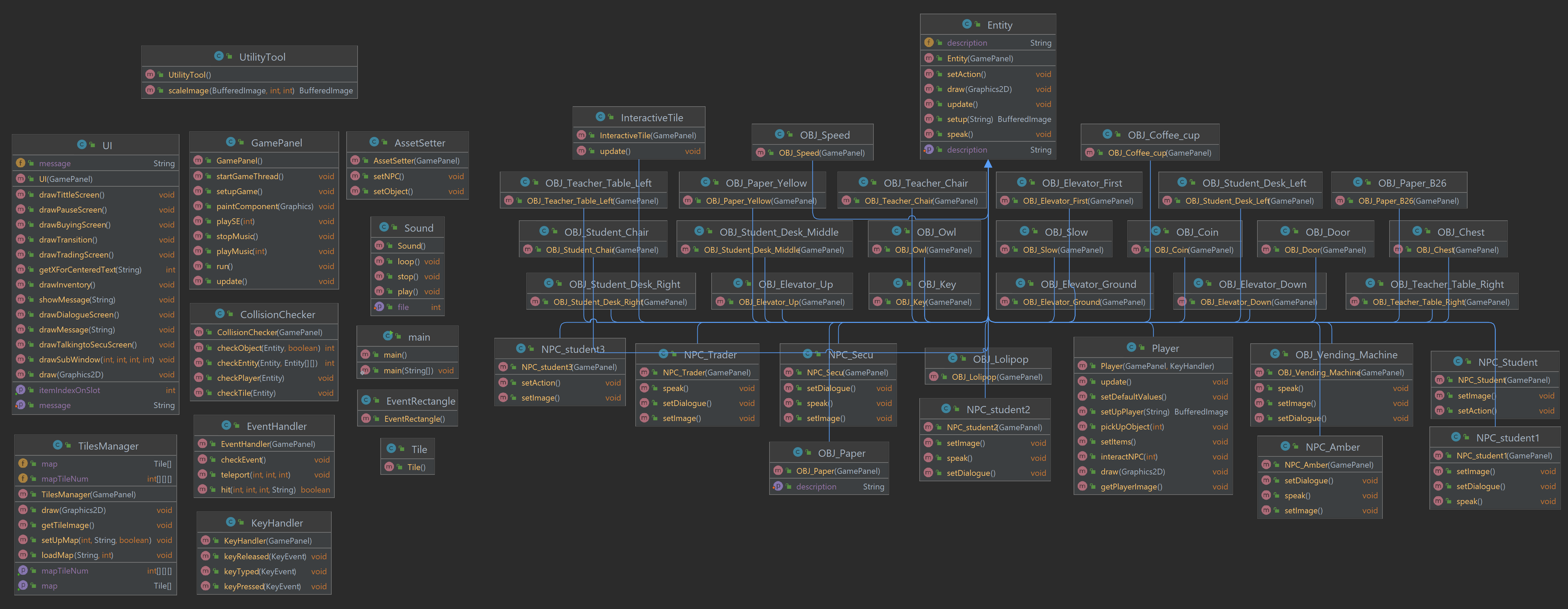Click the property icon beside Sound file

point(379,307)
